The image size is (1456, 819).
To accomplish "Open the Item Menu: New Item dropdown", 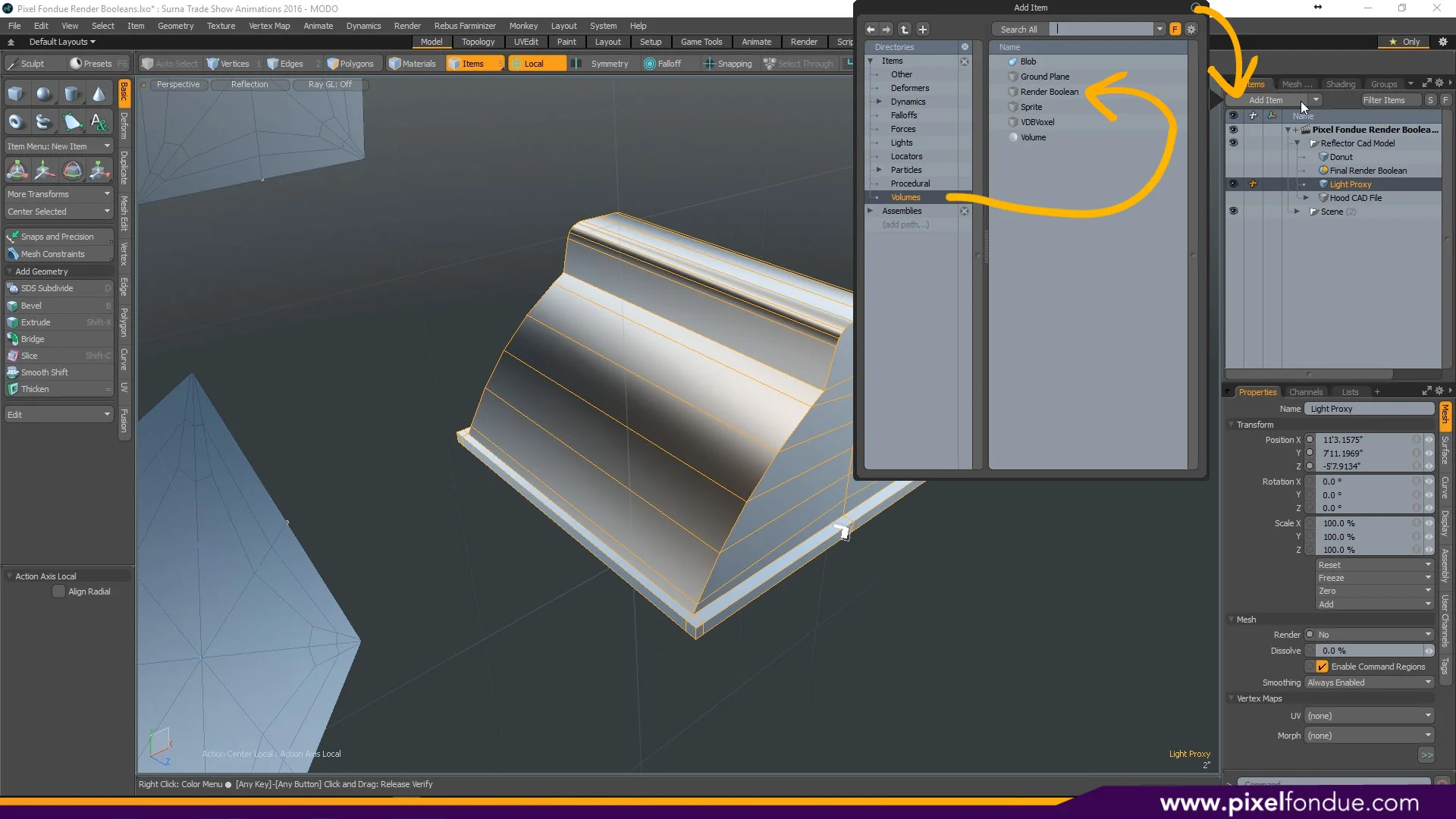I will pos(58,146).
